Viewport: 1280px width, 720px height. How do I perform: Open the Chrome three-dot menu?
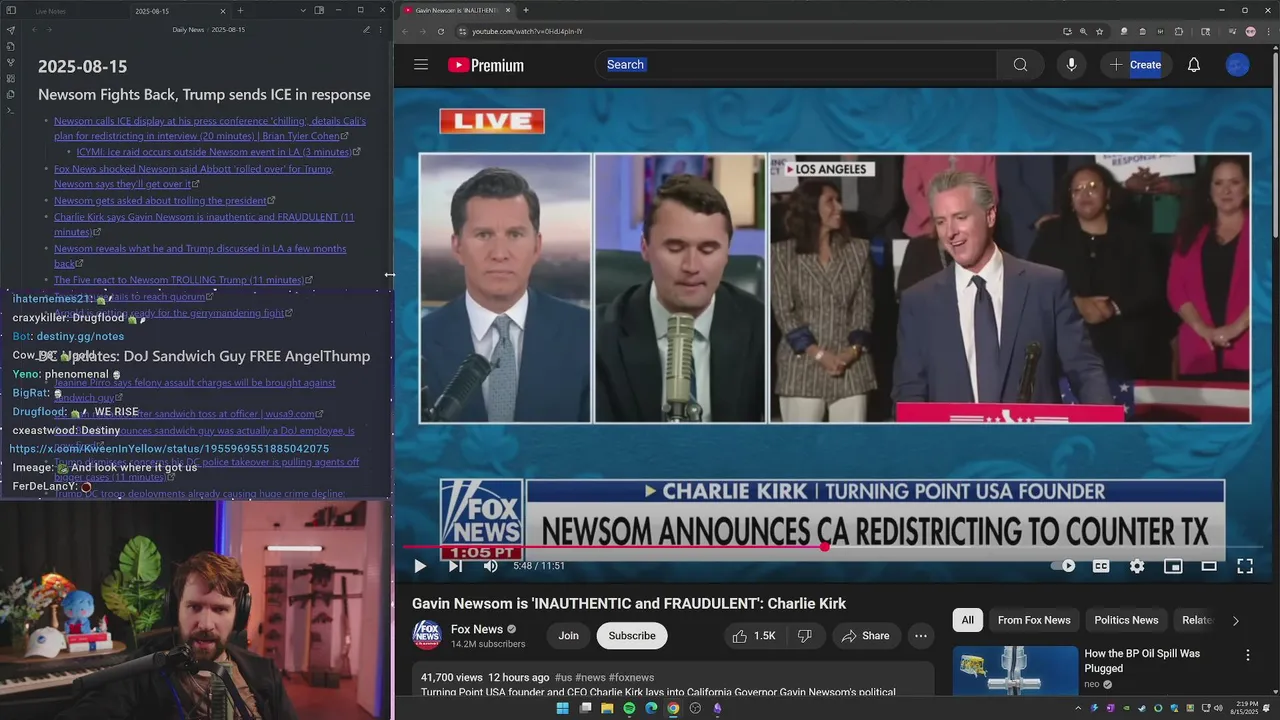(1268, 31)
